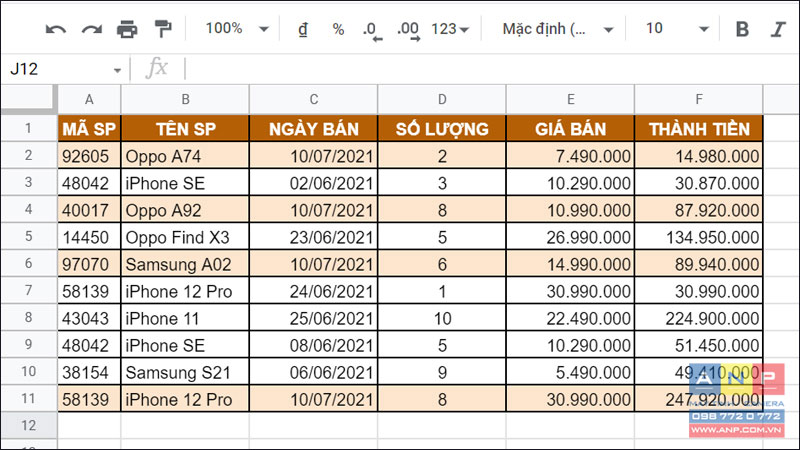Select cell with code 92605
The image size is (800, 450).
point(89,156)
